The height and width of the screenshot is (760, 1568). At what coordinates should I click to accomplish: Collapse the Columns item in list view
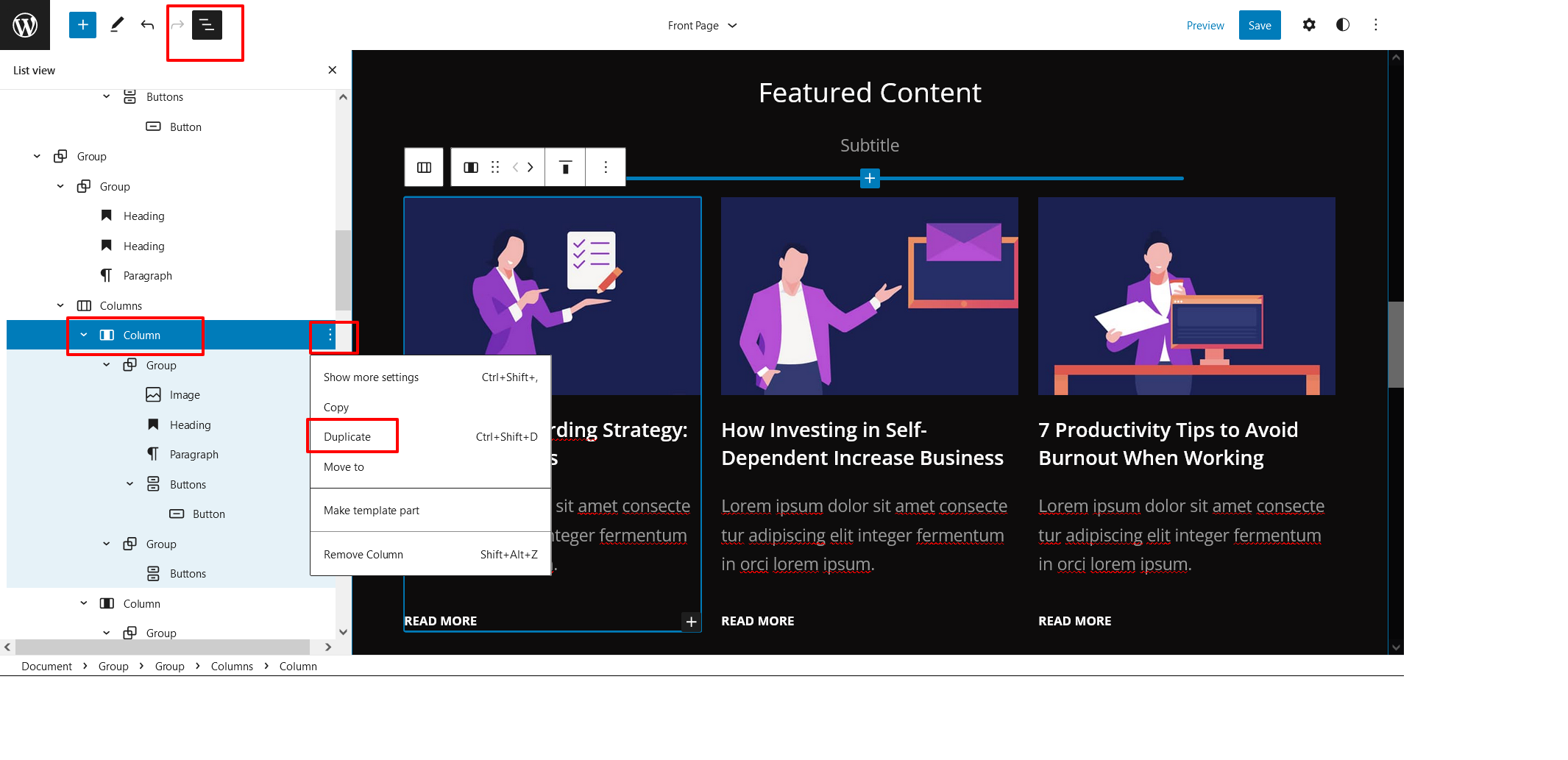[x=60, y=305]
